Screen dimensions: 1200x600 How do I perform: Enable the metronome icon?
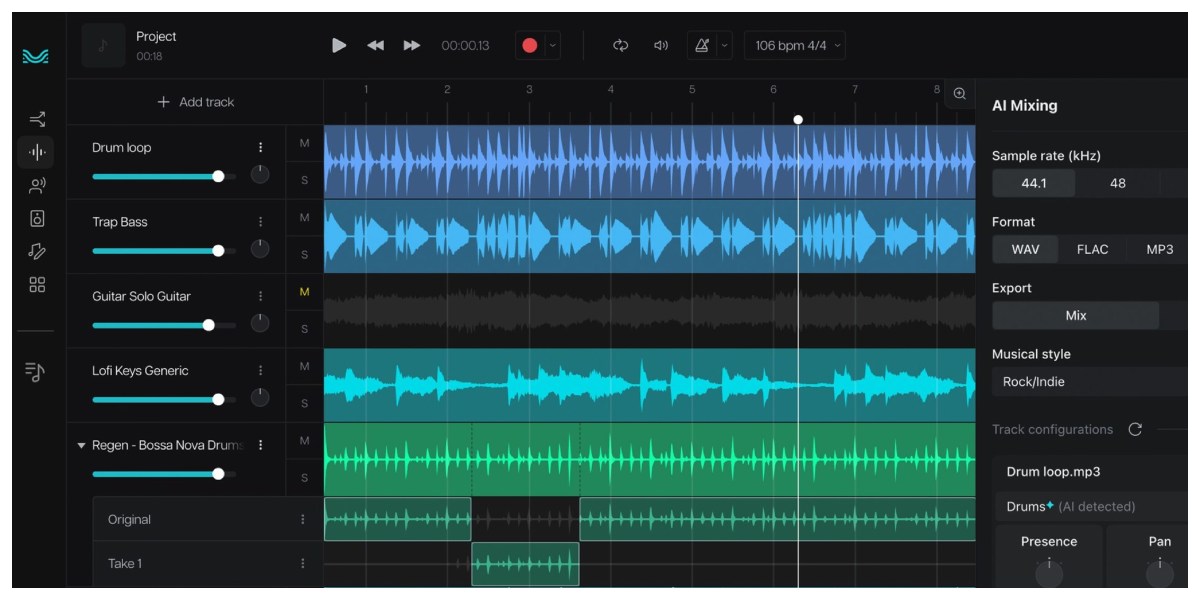pos(702,45)
